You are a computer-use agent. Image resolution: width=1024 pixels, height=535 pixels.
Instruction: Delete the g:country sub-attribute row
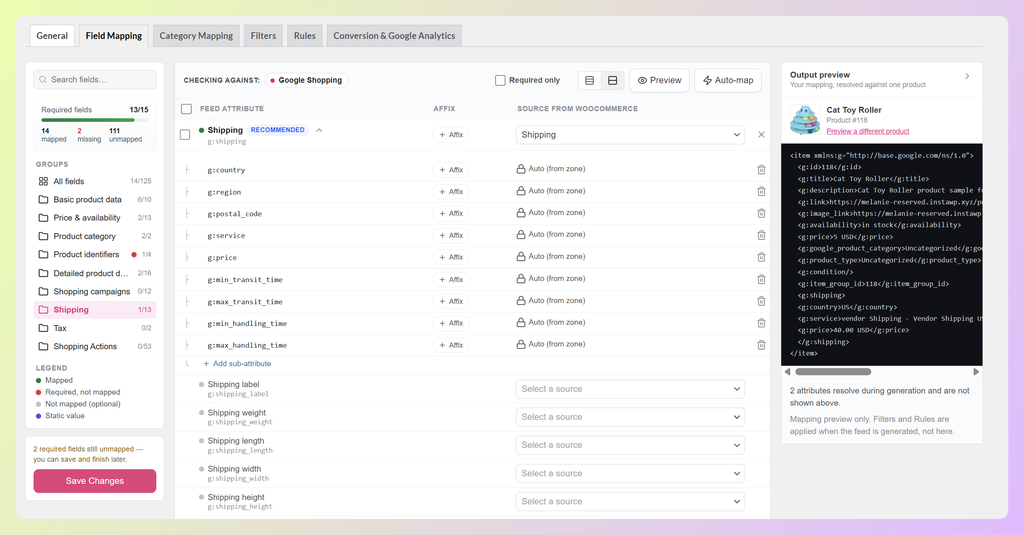coord(761,170)
